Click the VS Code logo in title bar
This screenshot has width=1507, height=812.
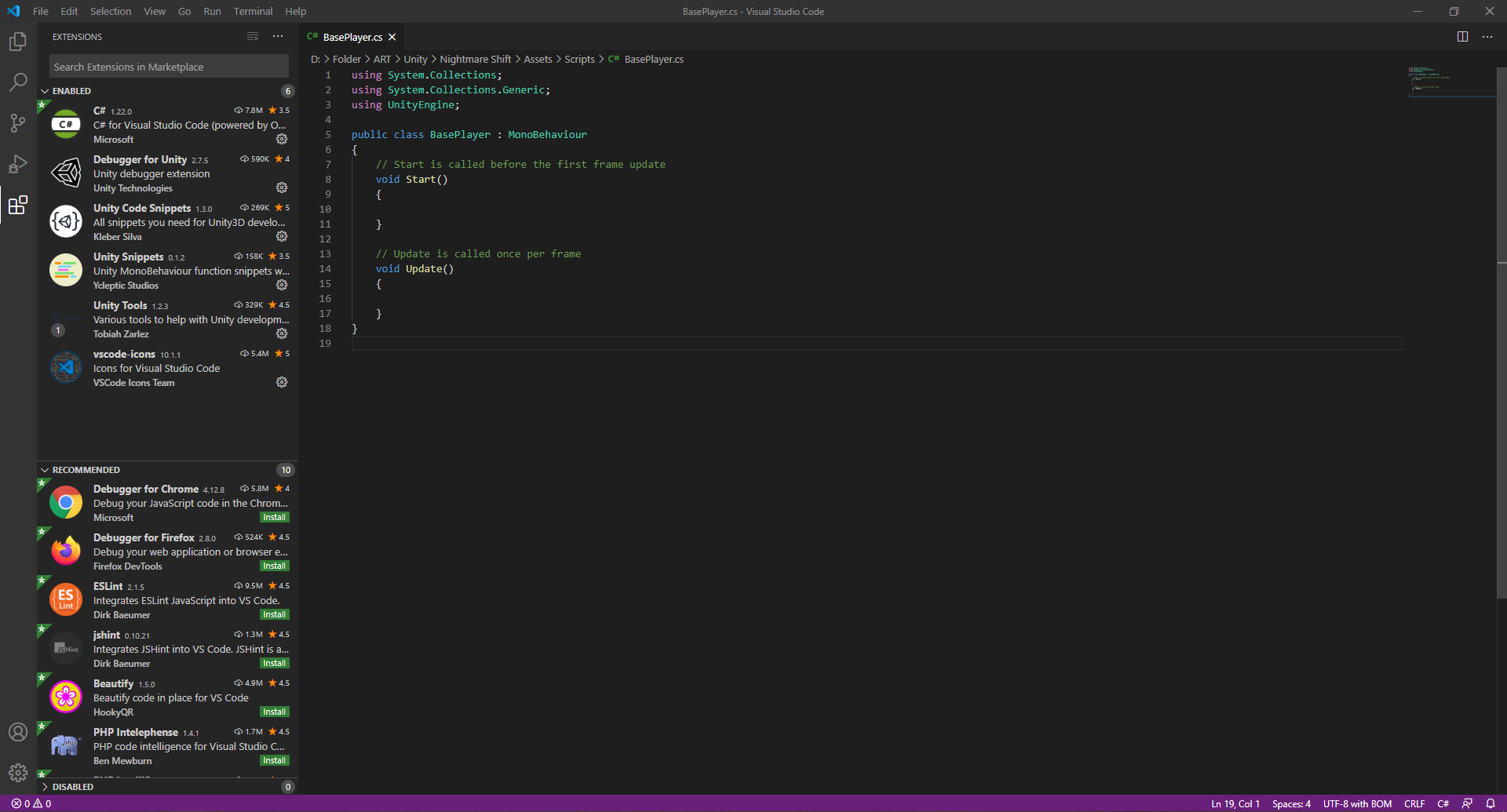pos(13,11)
